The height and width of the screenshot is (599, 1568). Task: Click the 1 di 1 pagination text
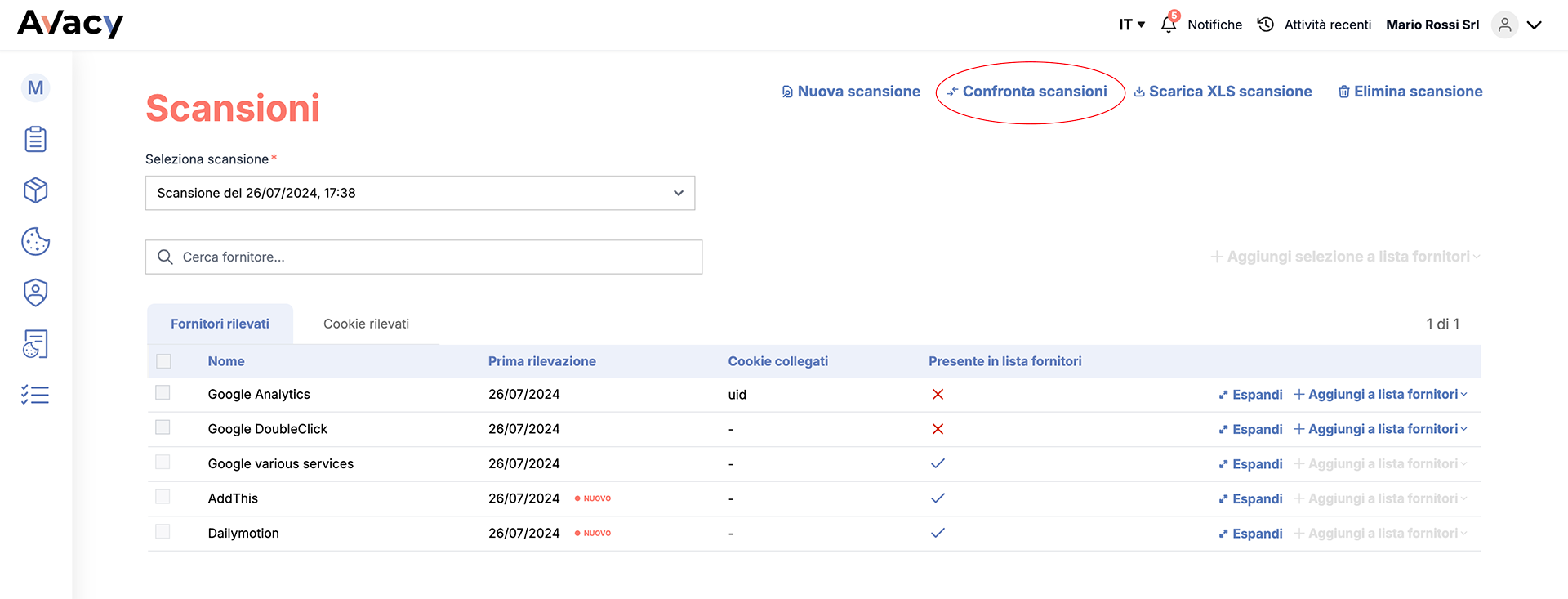(x=1443, y=324)
